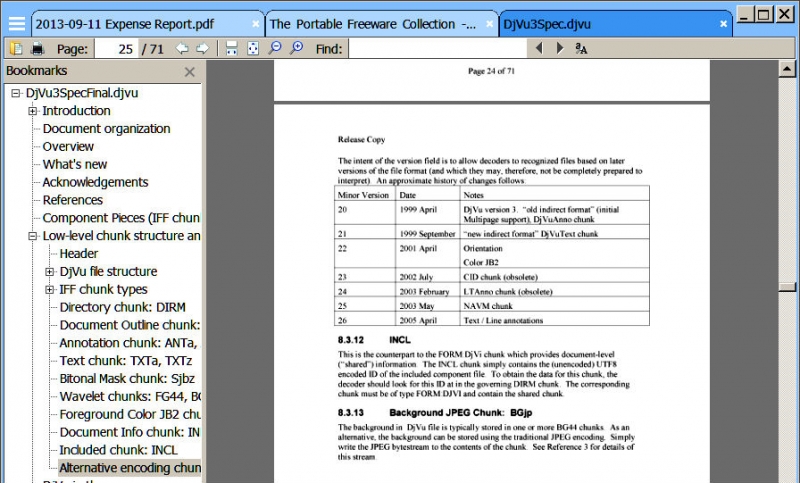Close the Bookmarks sidebar panel
This screenshot has height=483, width=800.
click(190, 72)
